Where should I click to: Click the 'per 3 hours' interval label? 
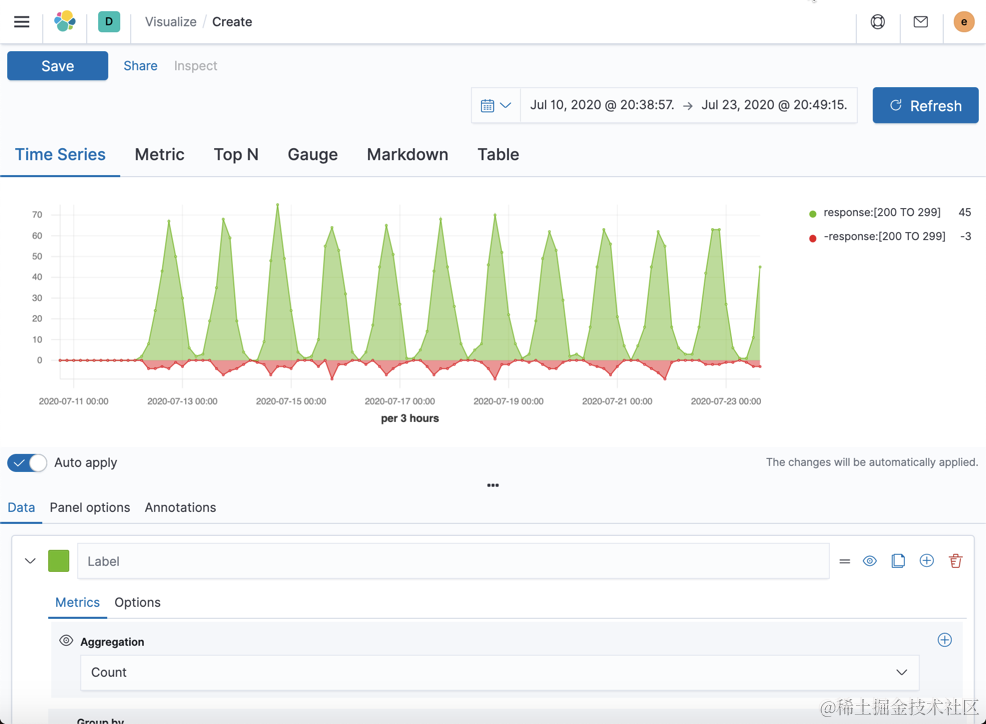(x=410, y=418)
